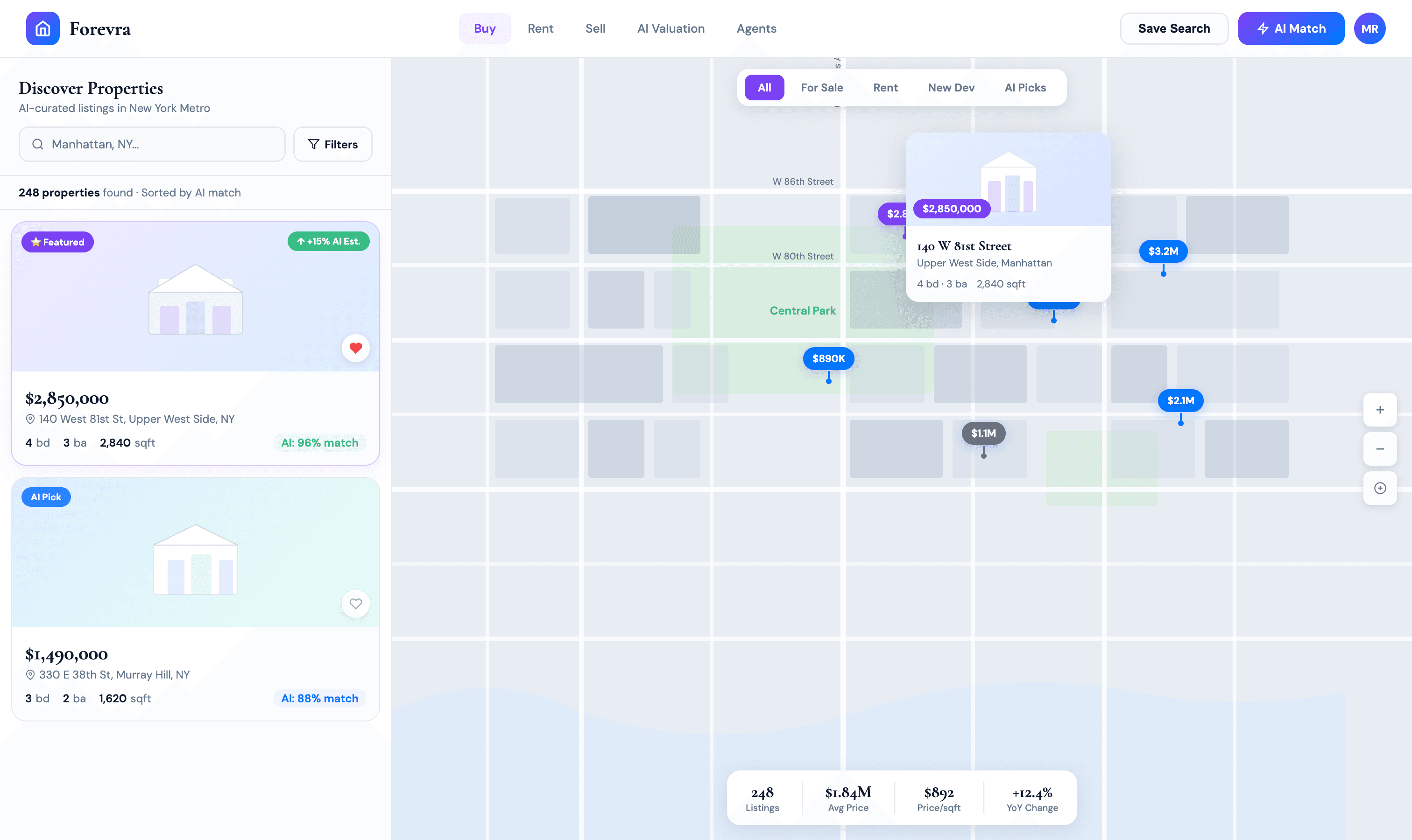Viewport: 1412px width, 840px height.
Task: Open the Rent page in top navigation
Action: [540, 28]
